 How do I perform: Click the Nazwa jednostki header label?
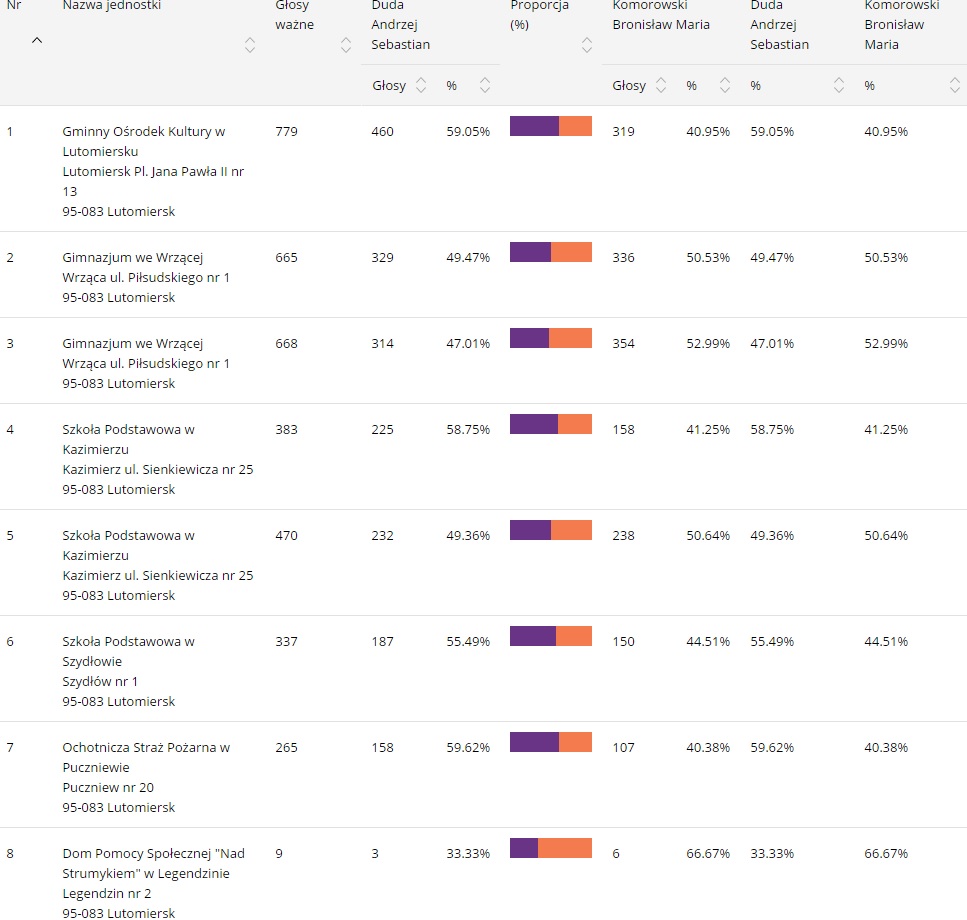pos(111,6)
